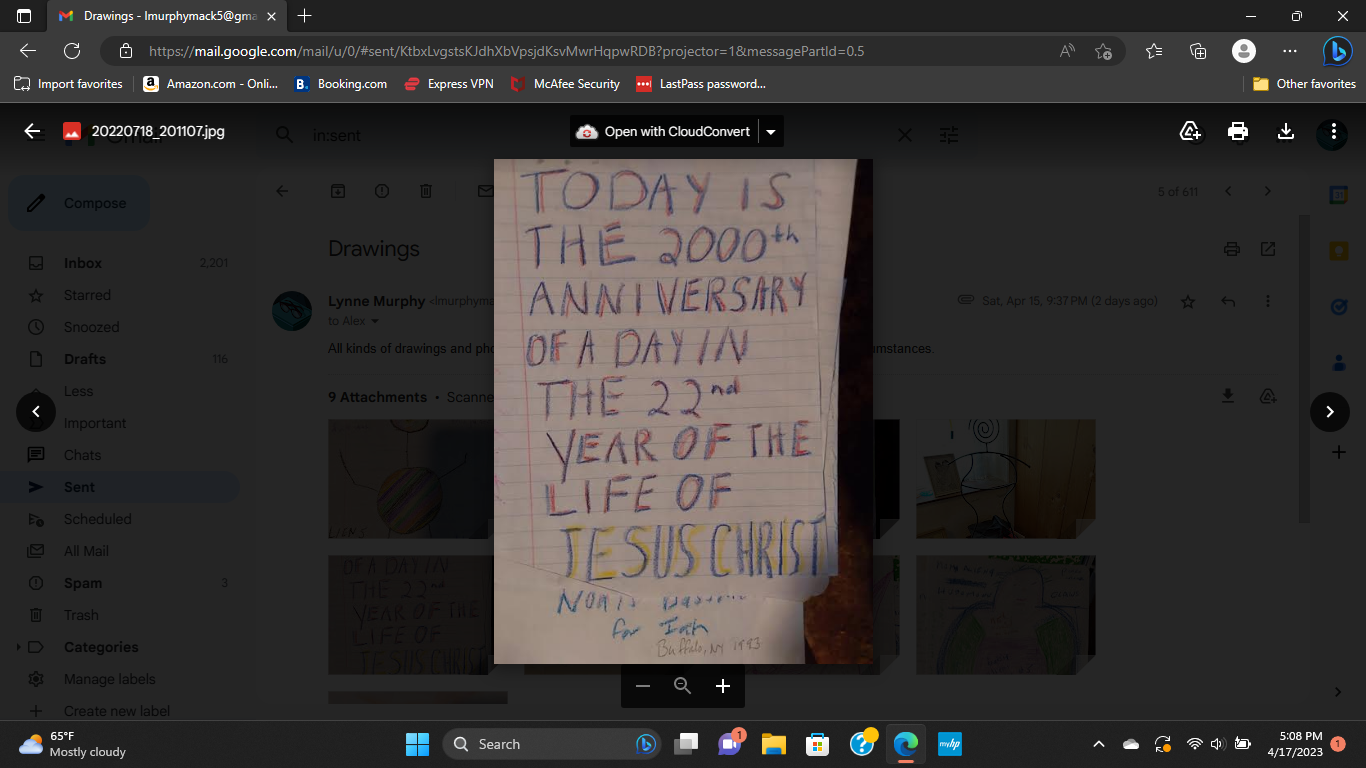Viewport: 1366px width, 768px height.
Task: Print the image using the printer icon
Action: tap(1238, 131)
